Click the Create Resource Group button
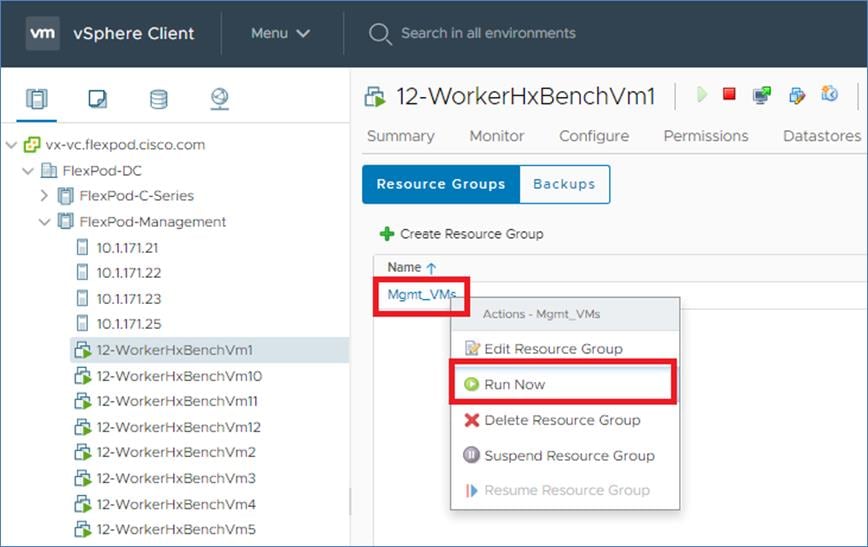The width and height of the screenshot is (868, 547). click(x=461, y=234)
